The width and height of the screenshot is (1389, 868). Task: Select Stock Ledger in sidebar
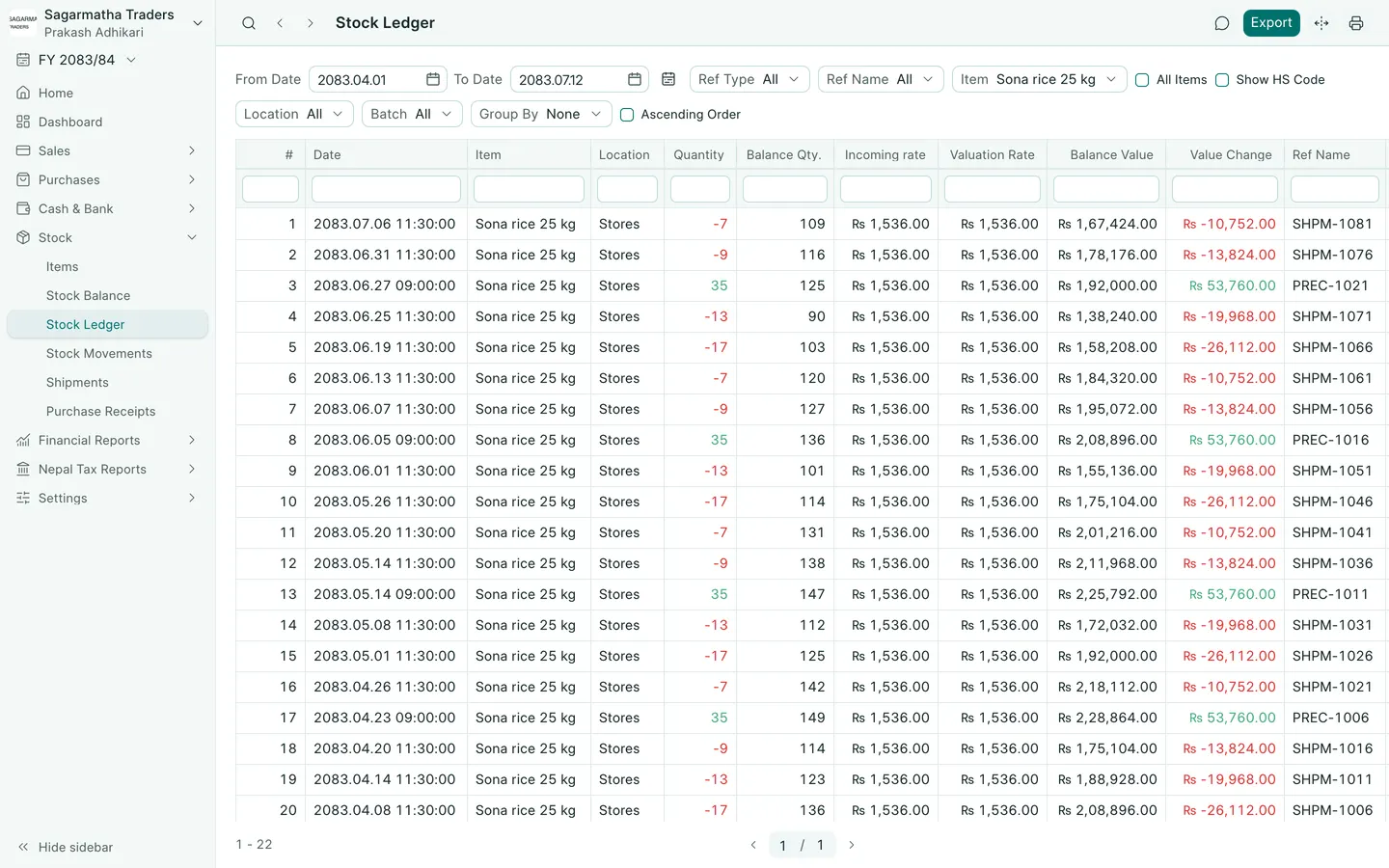click(x=107, y=324)
